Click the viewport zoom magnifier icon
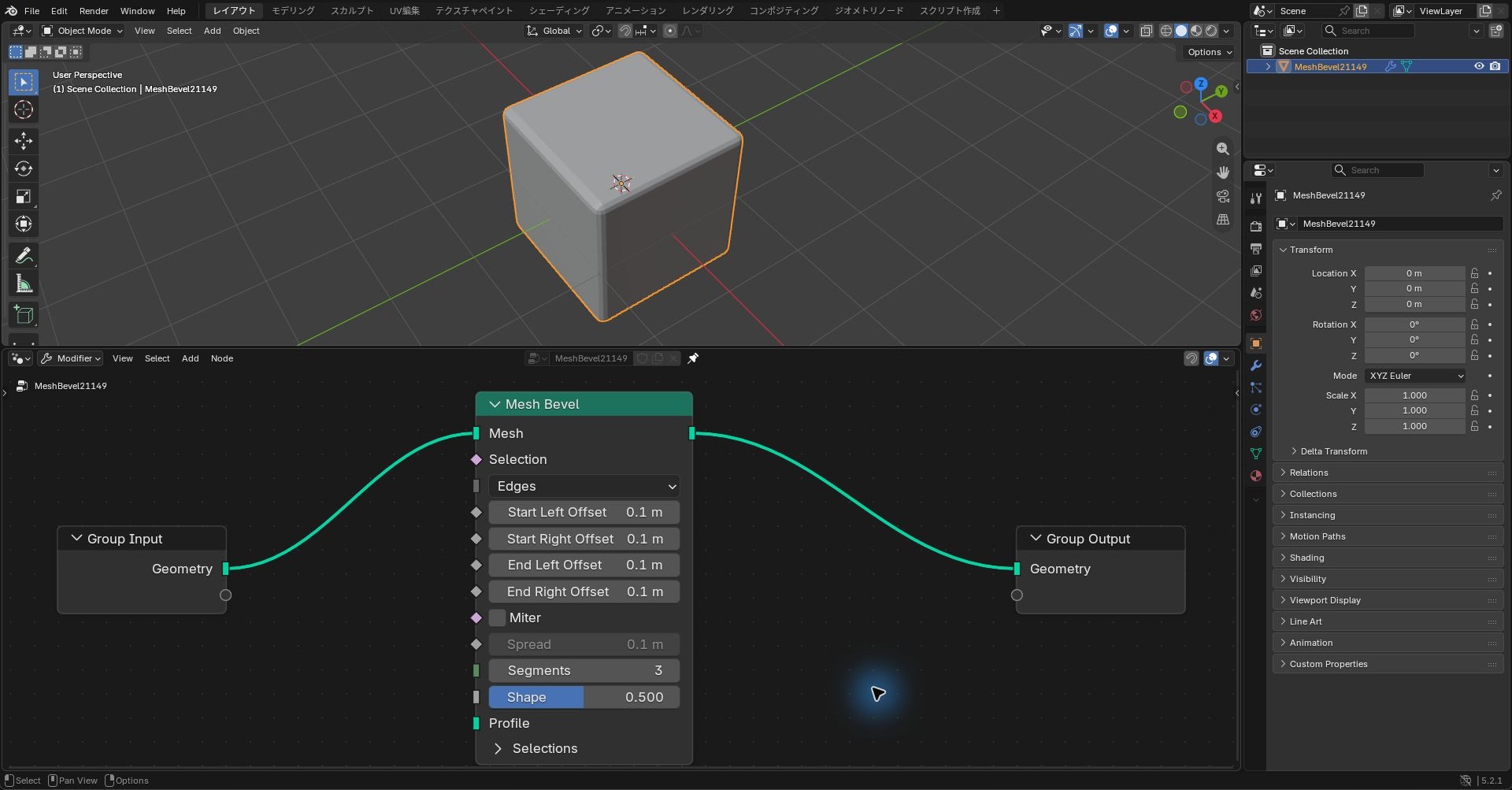The height and width of the screenshot is (790, 1512). pos(1222,149)
